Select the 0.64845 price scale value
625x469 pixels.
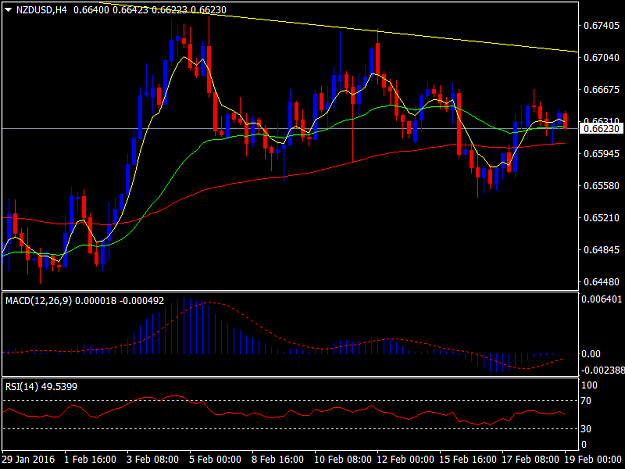[x=601, y=250]
